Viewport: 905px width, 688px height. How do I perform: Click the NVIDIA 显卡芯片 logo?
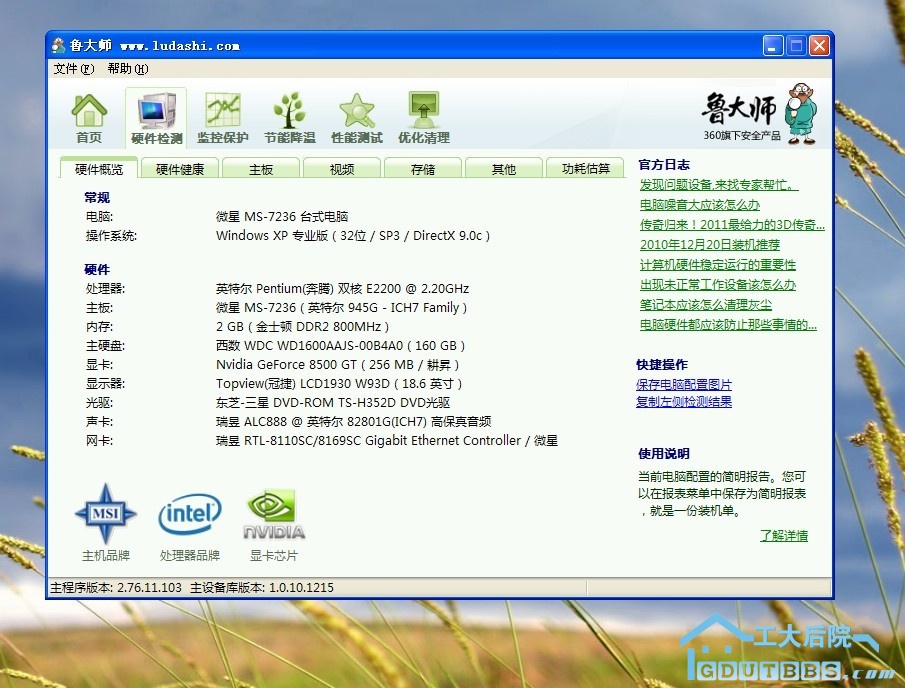274,514
